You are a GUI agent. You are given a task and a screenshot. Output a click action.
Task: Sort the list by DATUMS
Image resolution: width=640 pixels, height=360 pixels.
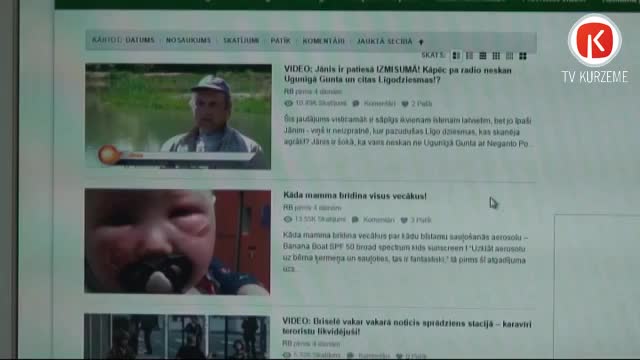(140, 40)
